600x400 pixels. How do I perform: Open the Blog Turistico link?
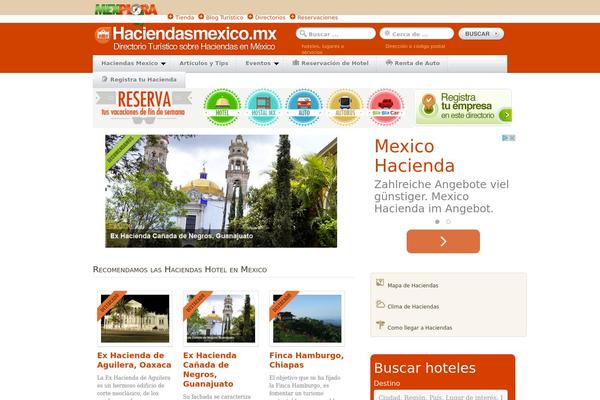click(x=224, y=17)
